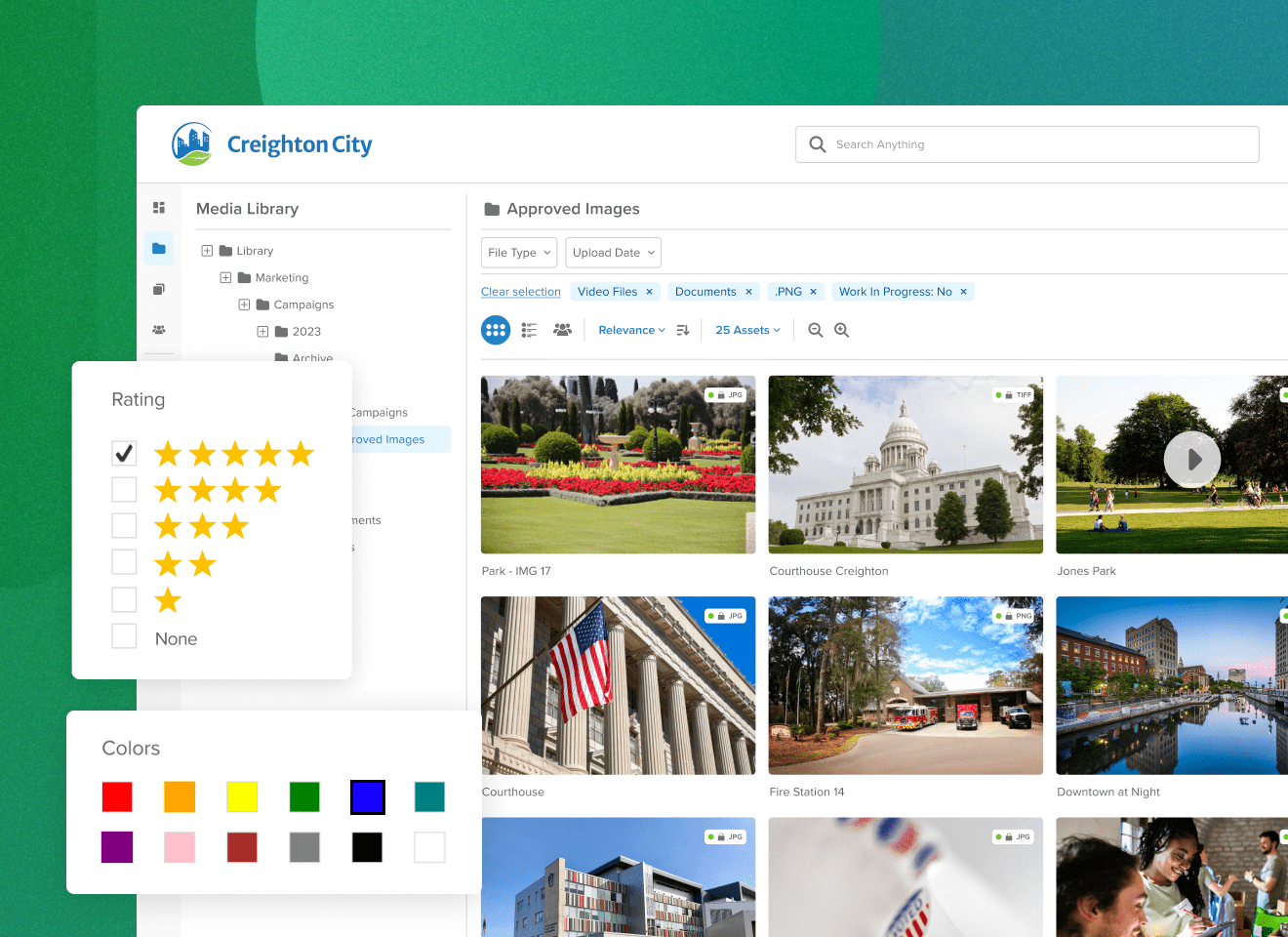The height and width of the screenshot is (937, 1288).
Task: Pick the yellow color swatch
Action: 242,796
